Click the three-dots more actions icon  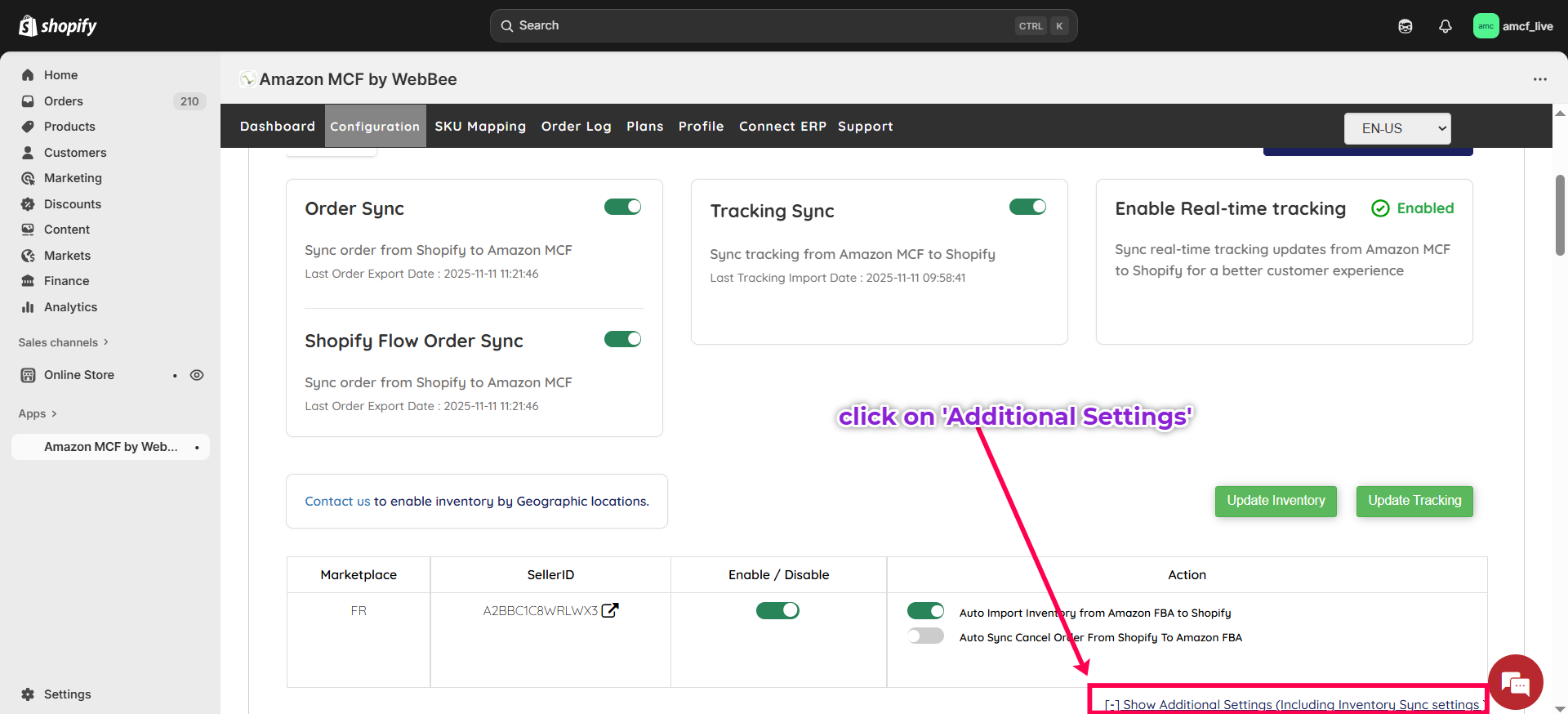(x=1539, y=79)
